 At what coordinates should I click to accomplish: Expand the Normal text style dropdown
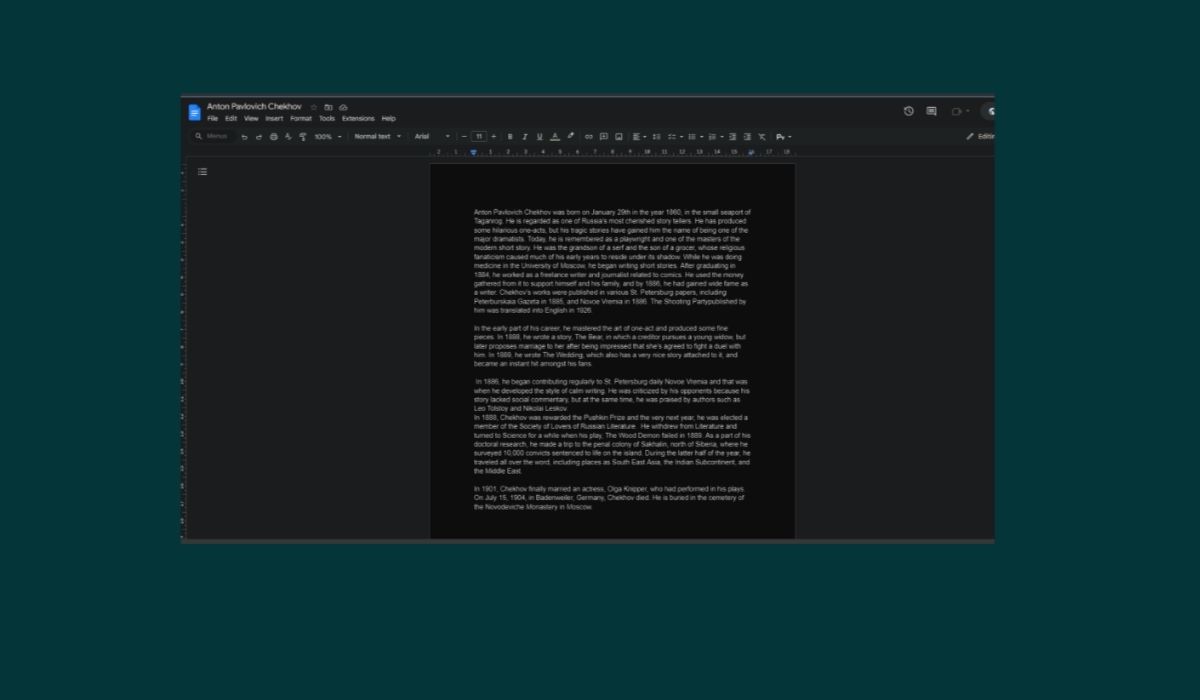pyautogui.click(x=377, y=137)
